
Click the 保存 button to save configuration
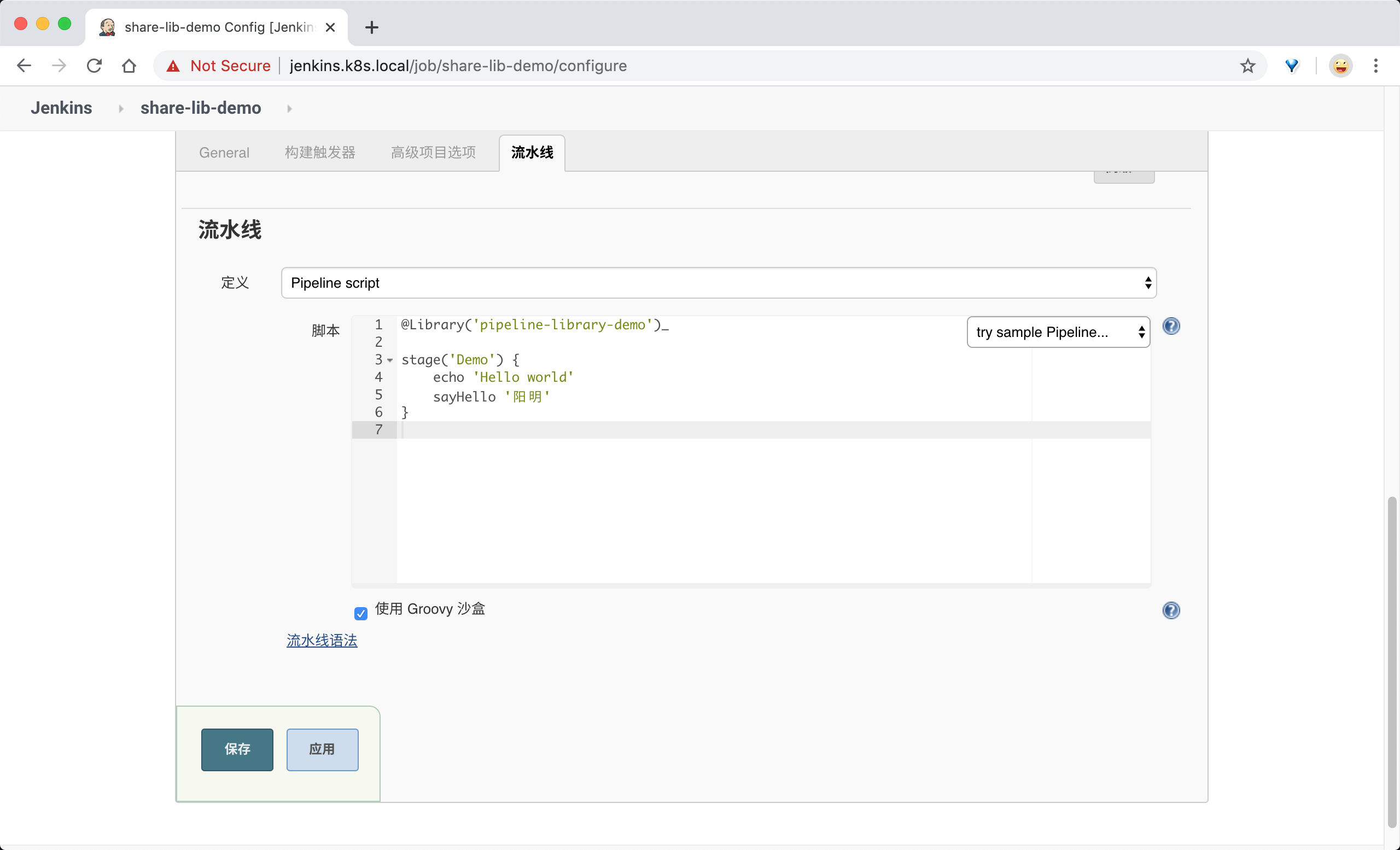click(x=236, y=750)
